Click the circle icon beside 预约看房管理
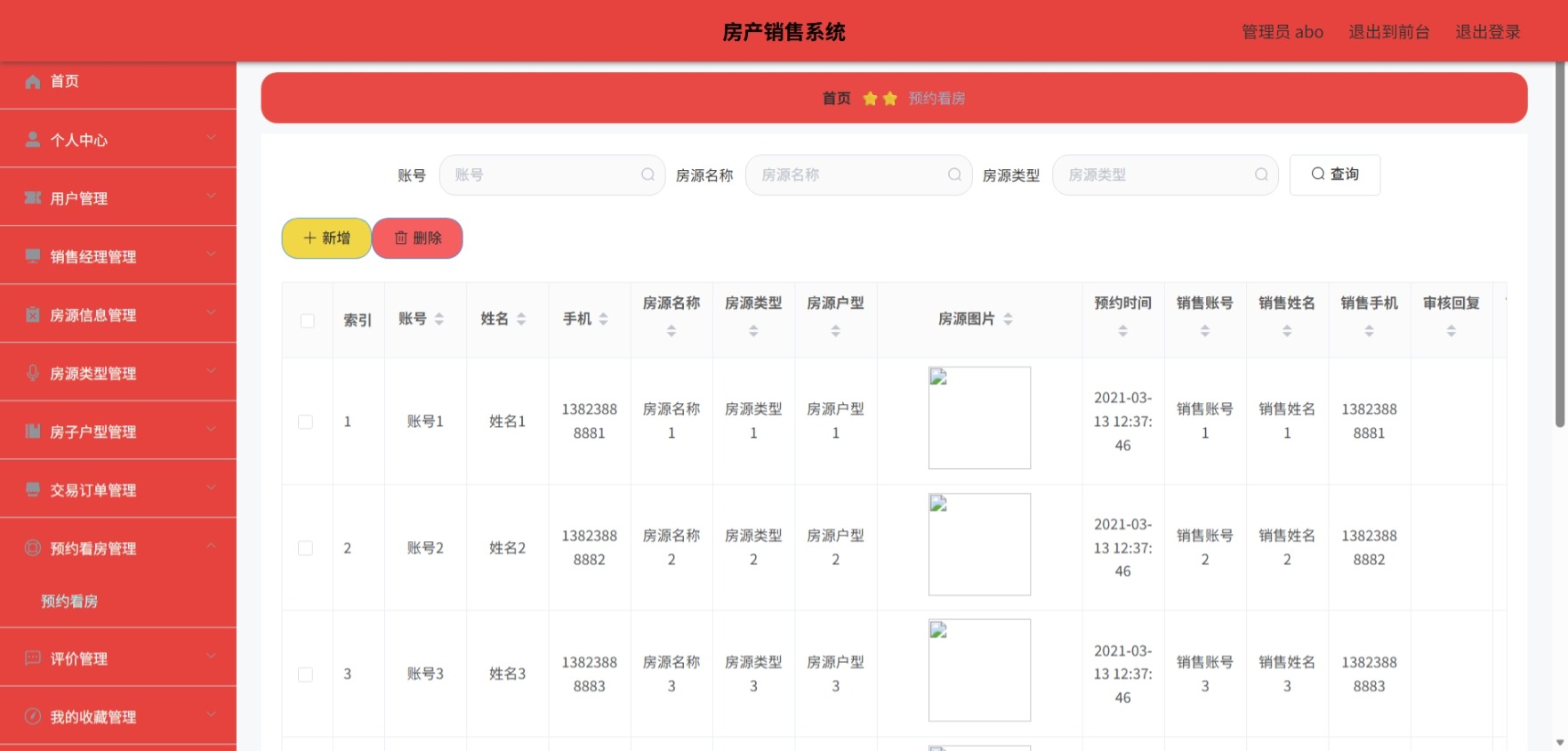Screen dimensions: 1568x751 [x=33, y=548]
